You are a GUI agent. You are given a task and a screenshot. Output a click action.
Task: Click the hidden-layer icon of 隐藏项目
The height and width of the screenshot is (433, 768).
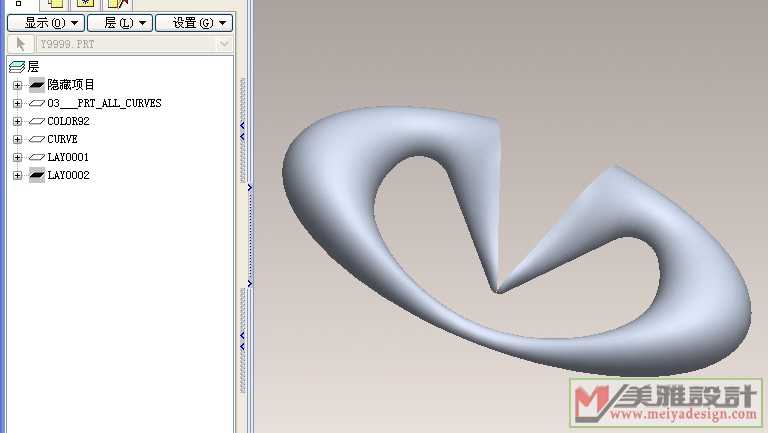[37, 85]
